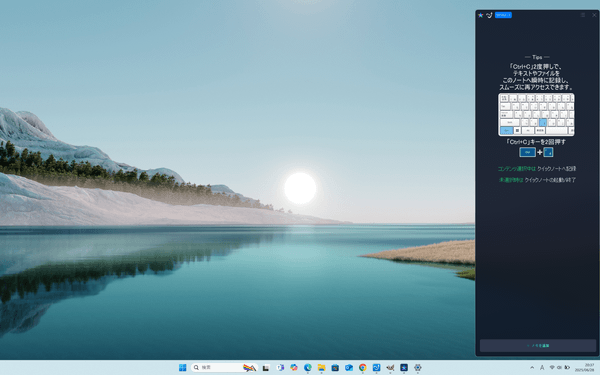The width and height of the screenshot is (600, 375).
Task: Click the colorful star icon in the note panel
Action: click(x=481, y=15)
